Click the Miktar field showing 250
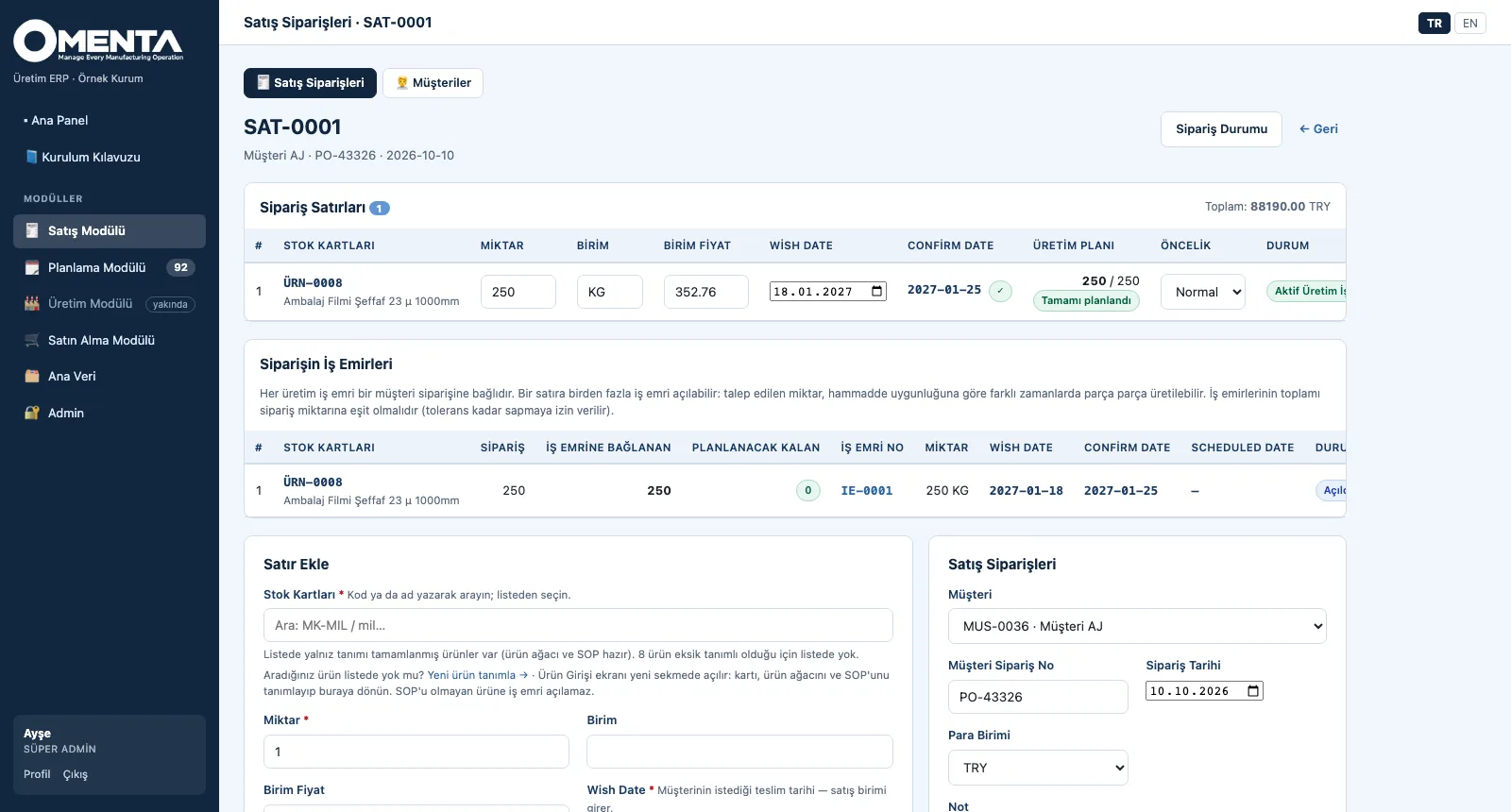The height and width of the screenshot is (812, 1511). click(518, 292)
